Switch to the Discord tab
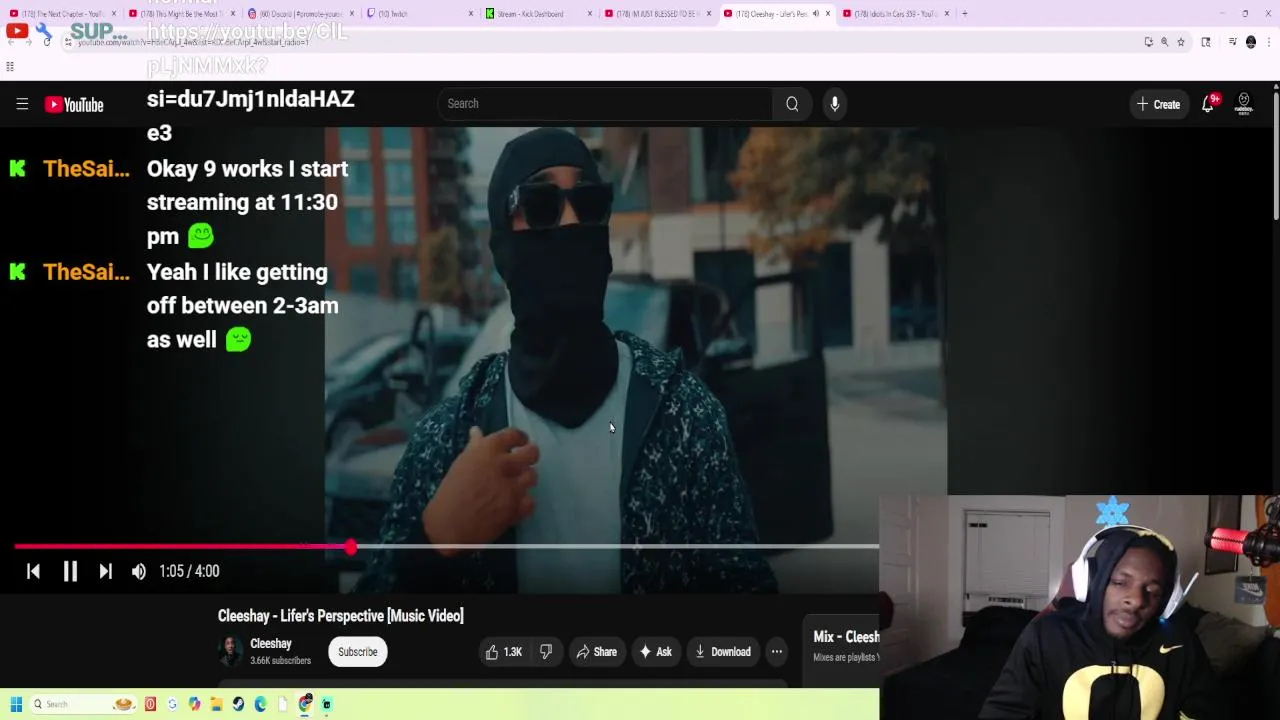Screen dimensions: 1280x720 coord(300,14)
